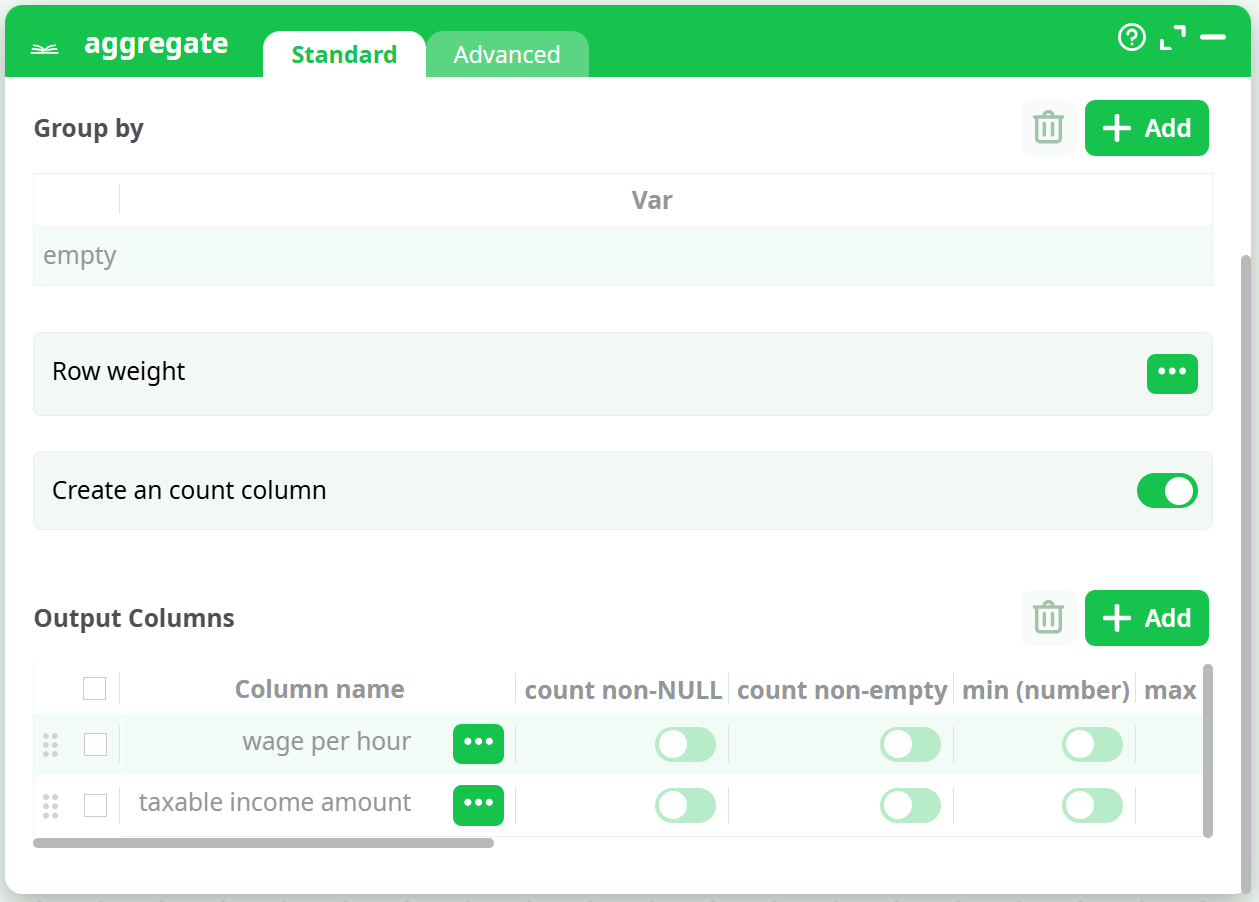Tick the select-all checkbox in Output Columns header
The width and height of the screenshot is (1259, 902).
95,689
